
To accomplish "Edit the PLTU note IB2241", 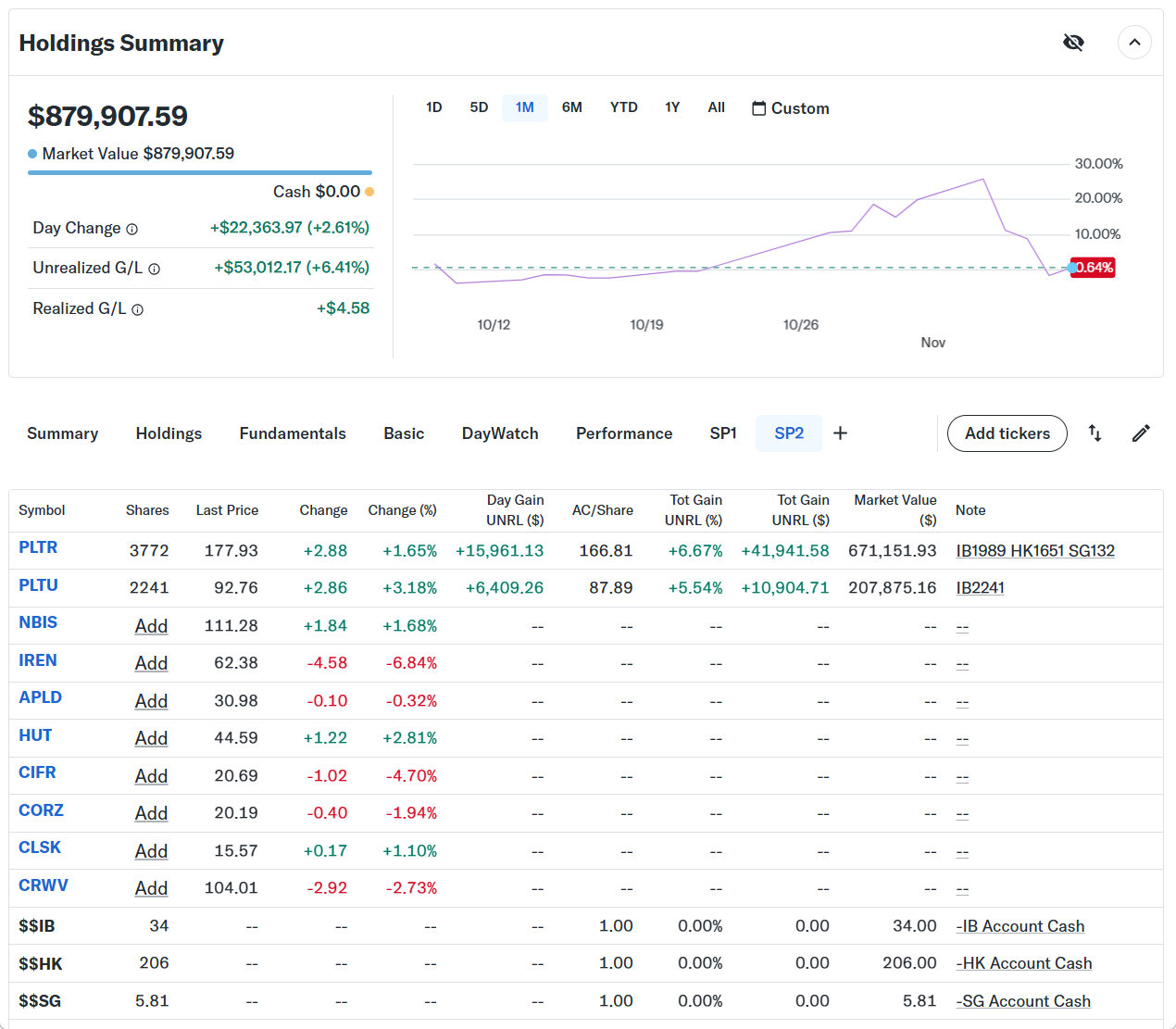I will point(980,588).
